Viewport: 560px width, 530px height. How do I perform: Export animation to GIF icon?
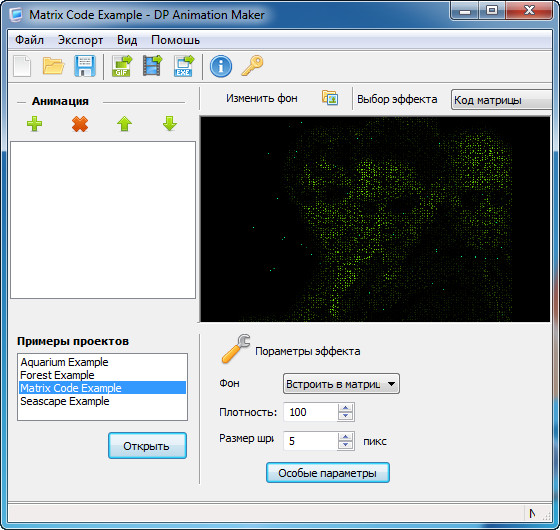(122, 66)
